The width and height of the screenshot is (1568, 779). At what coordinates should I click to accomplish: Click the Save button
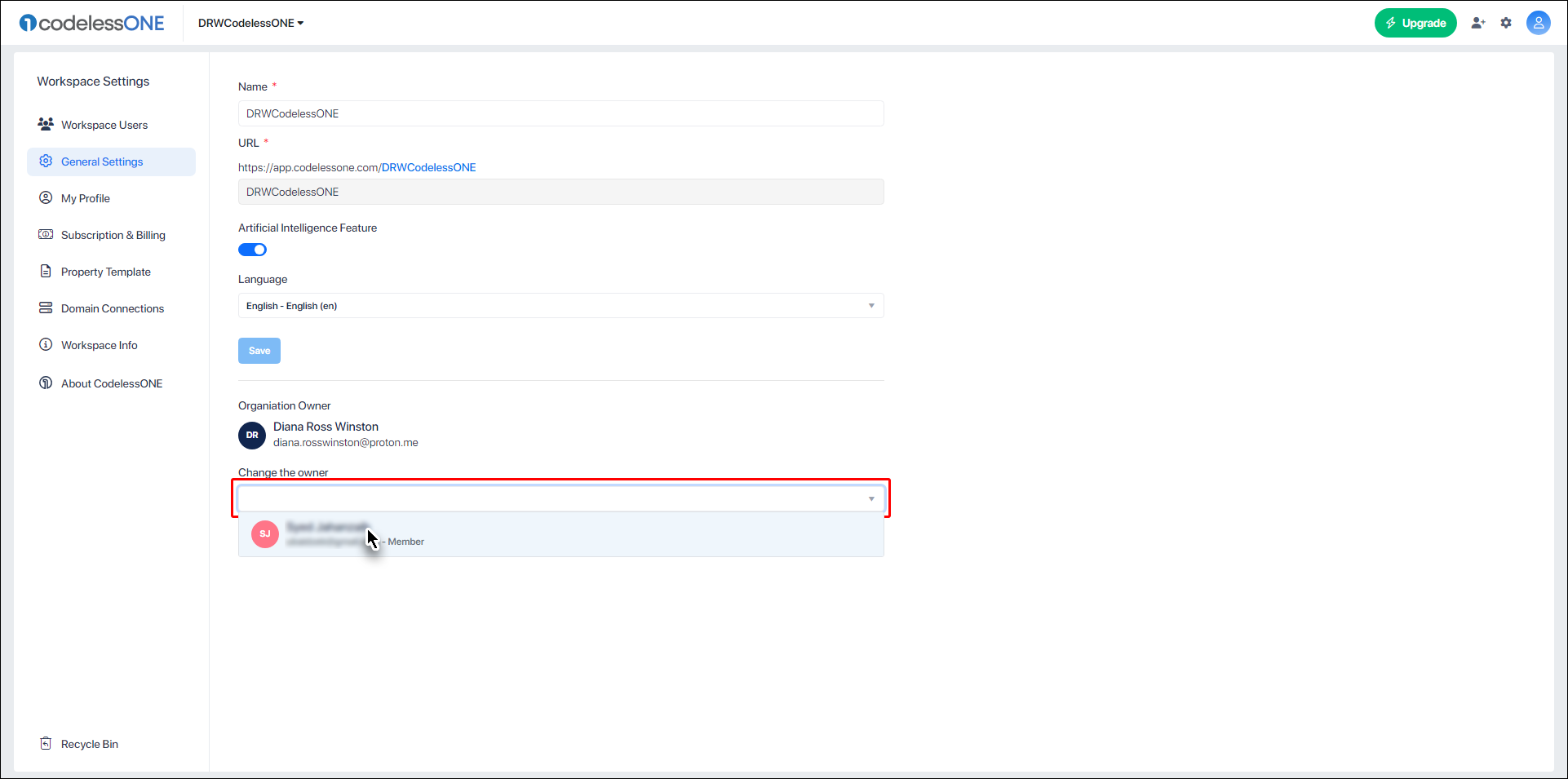click(x=259, y=351)
